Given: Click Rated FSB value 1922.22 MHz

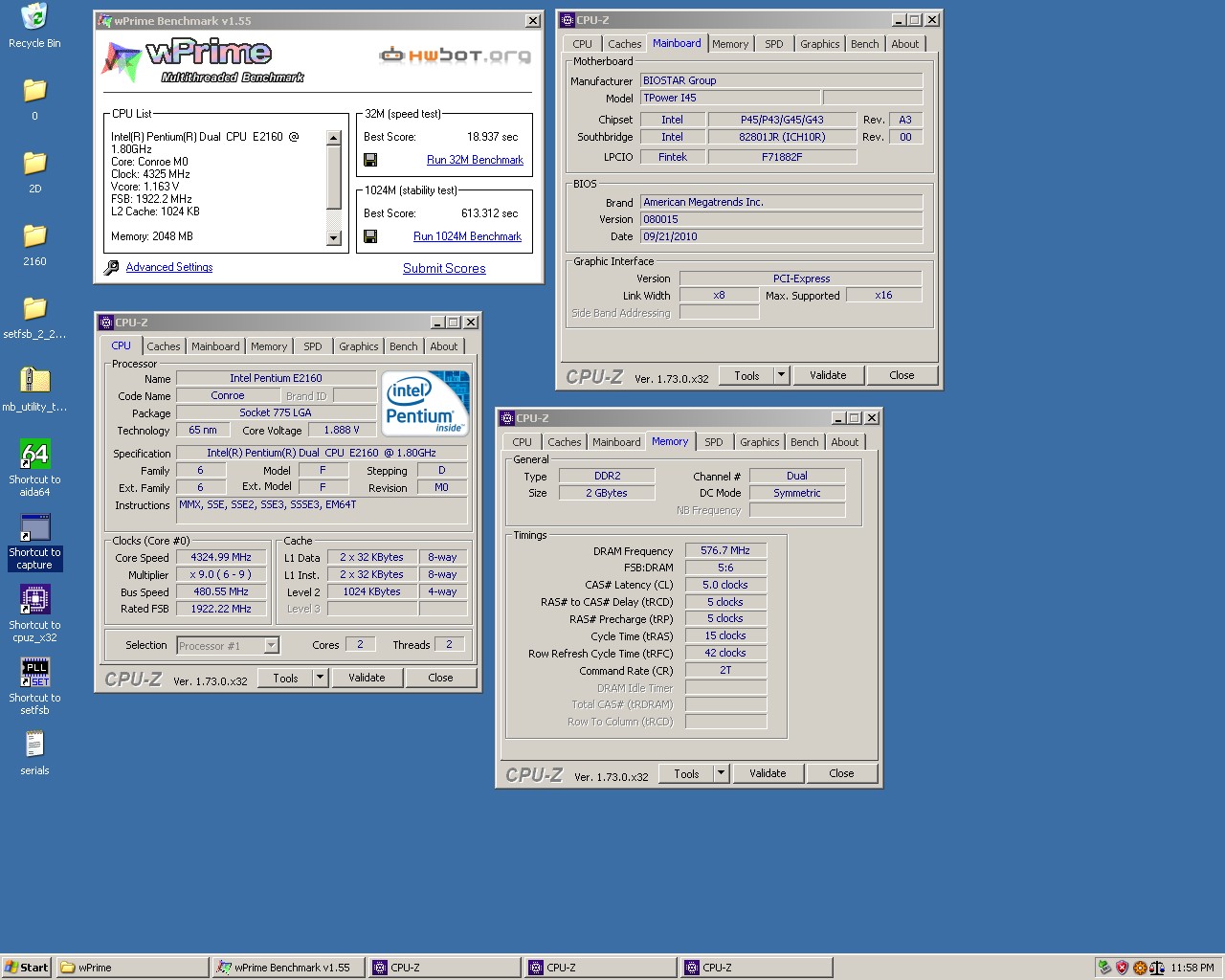Looking at the screenshot, I should (221, 609).
